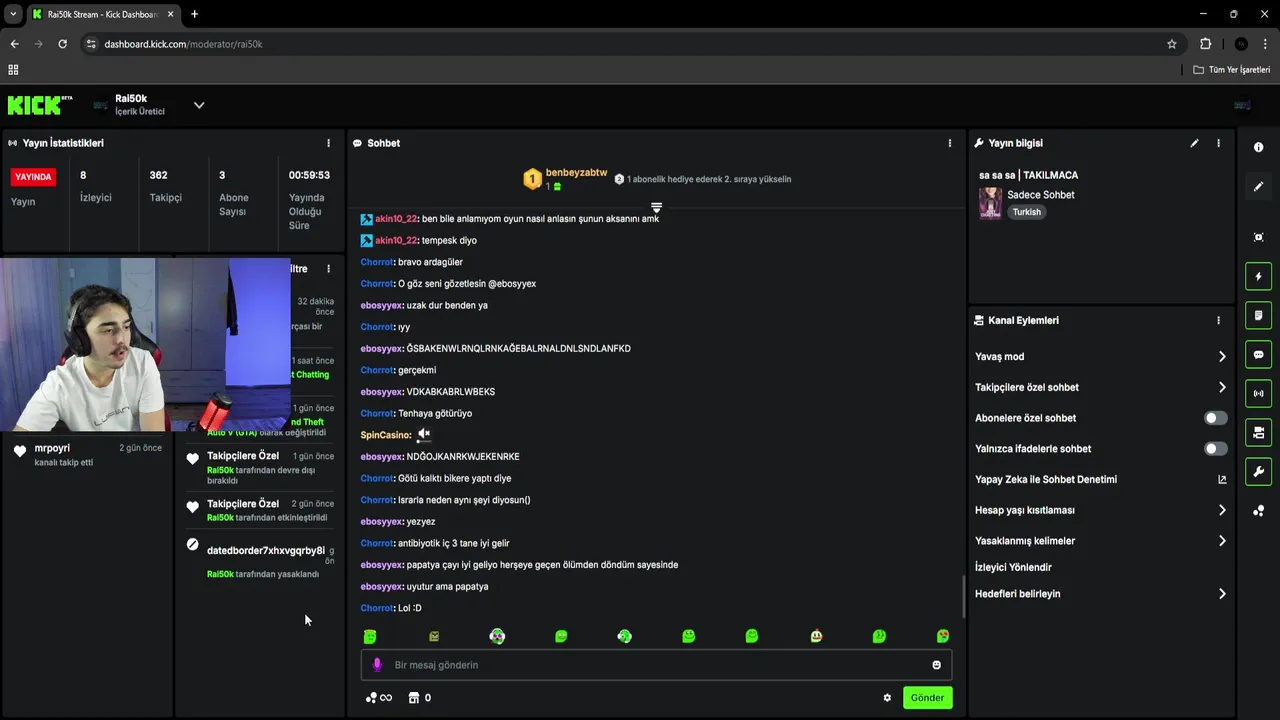The image size is (1280, 720).
Task: Open the info icon in right sidebar
Action: pos(1258,147)
